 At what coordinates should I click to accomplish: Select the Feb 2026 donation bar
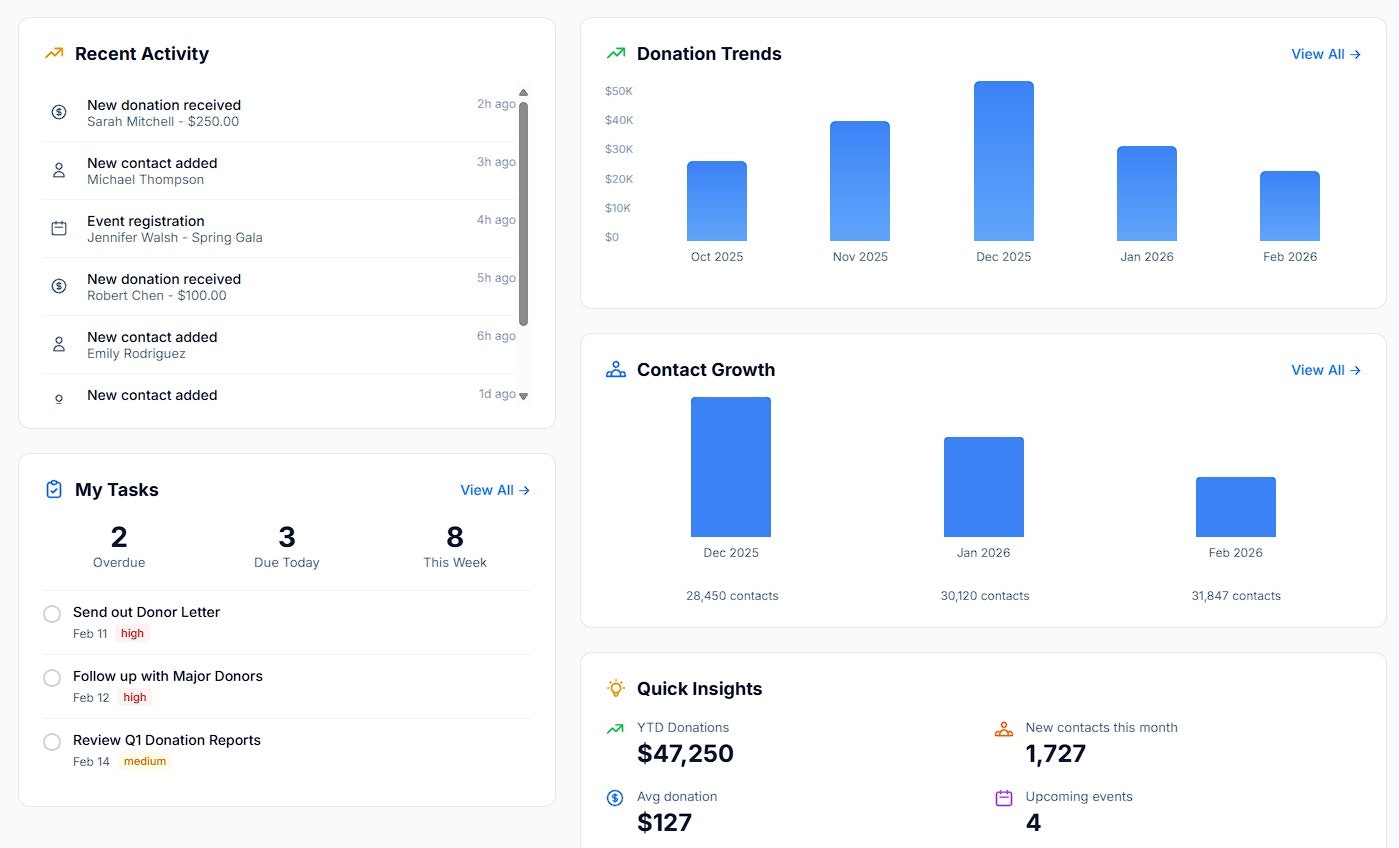click(x=1290, y=206)
